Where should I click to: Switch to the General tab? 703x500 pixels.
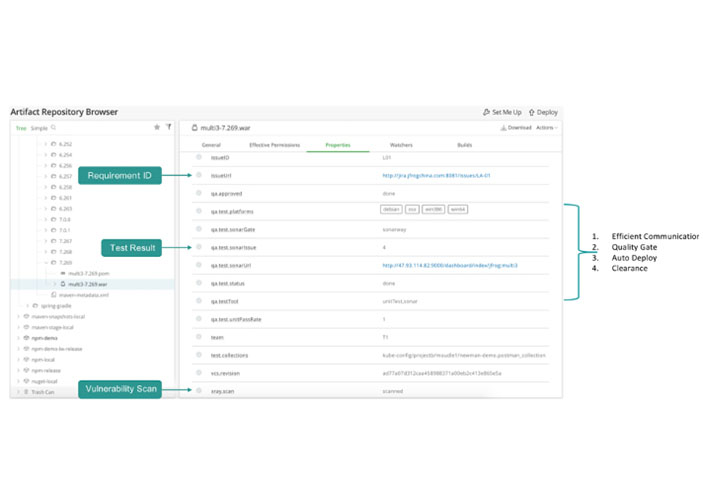coord(211,145)
